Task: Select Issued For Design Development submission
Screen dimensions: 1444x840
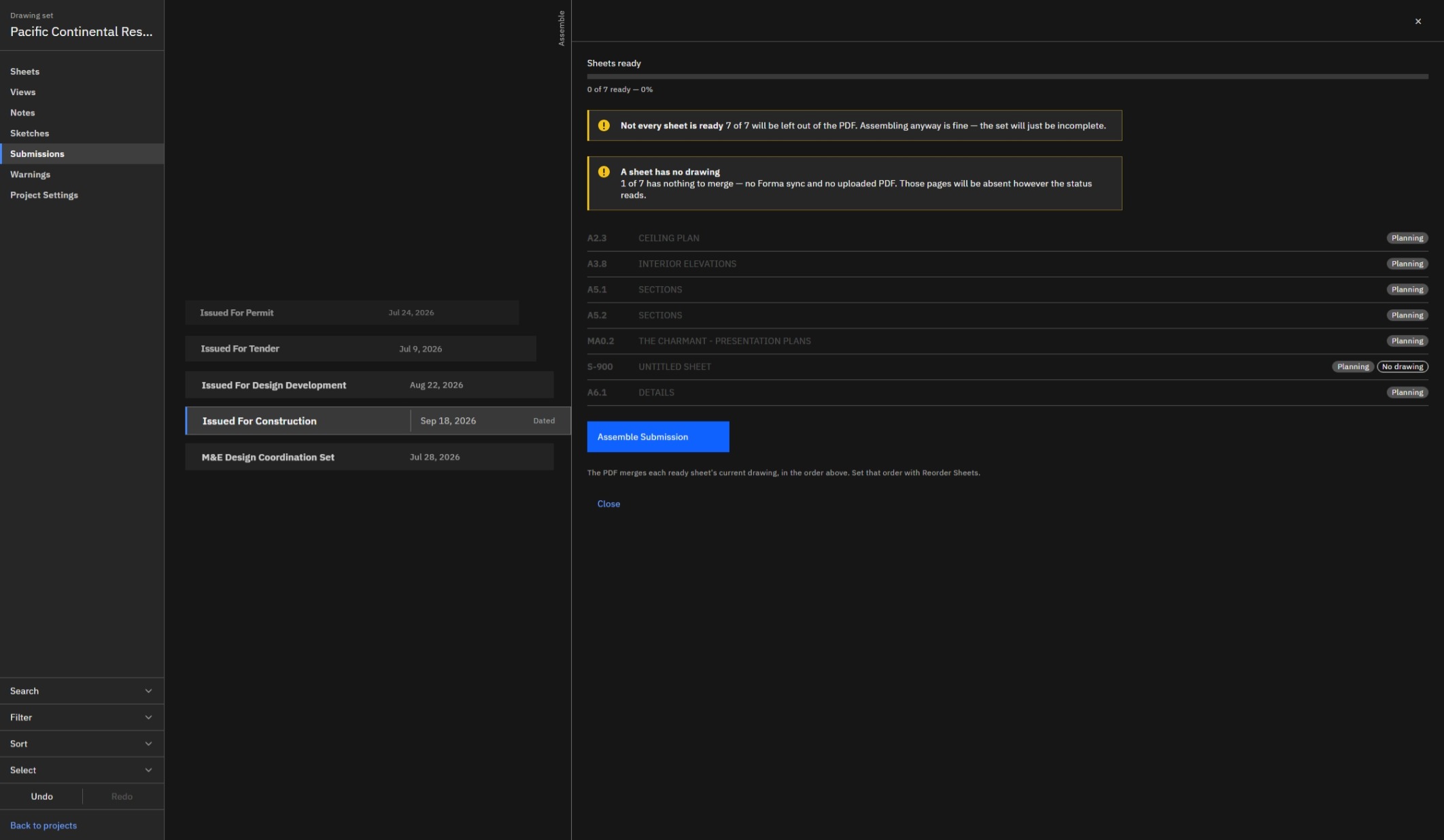Action: [369, 385]
